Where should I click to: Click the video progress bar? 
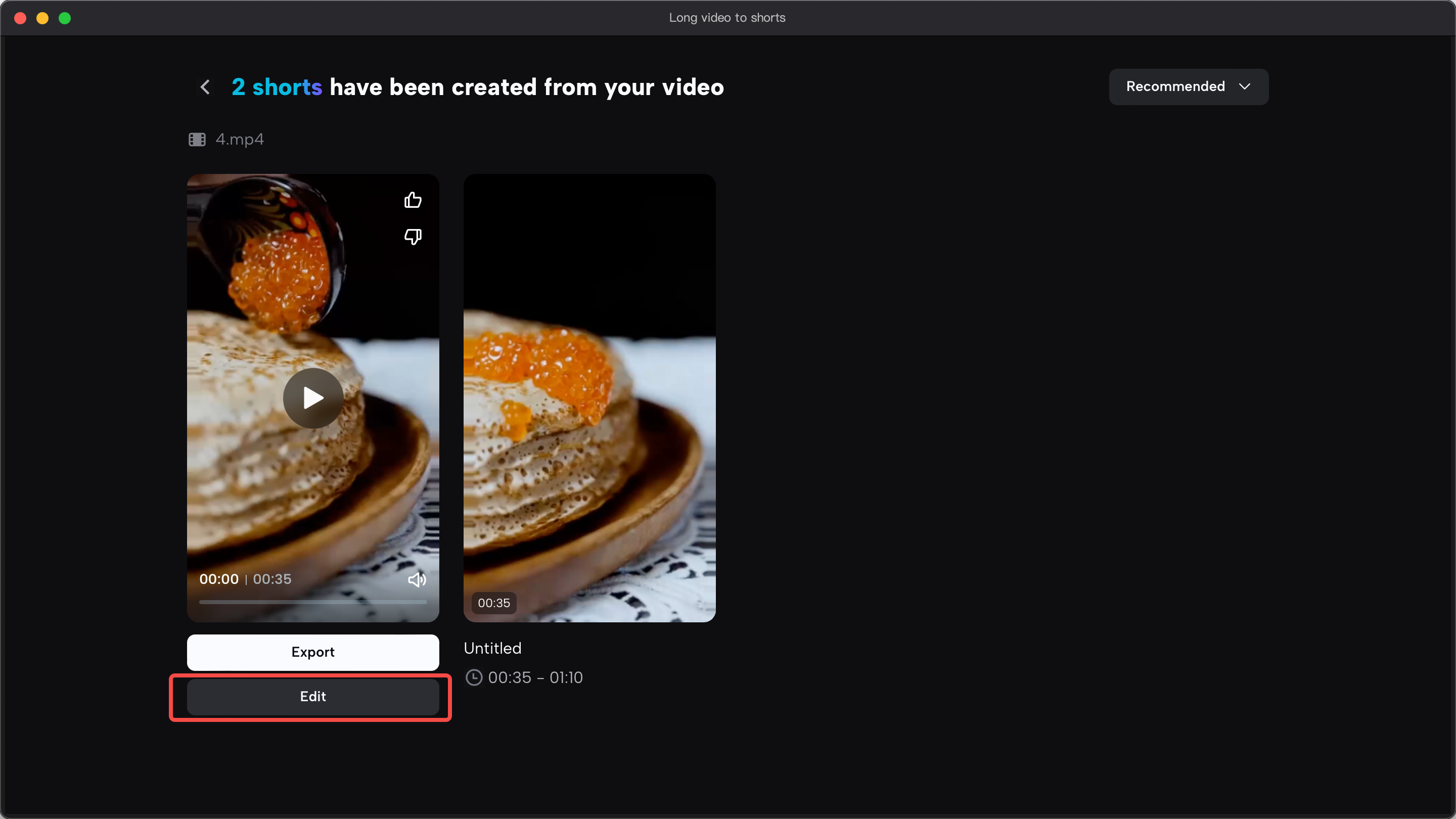(x=312, y=602)
